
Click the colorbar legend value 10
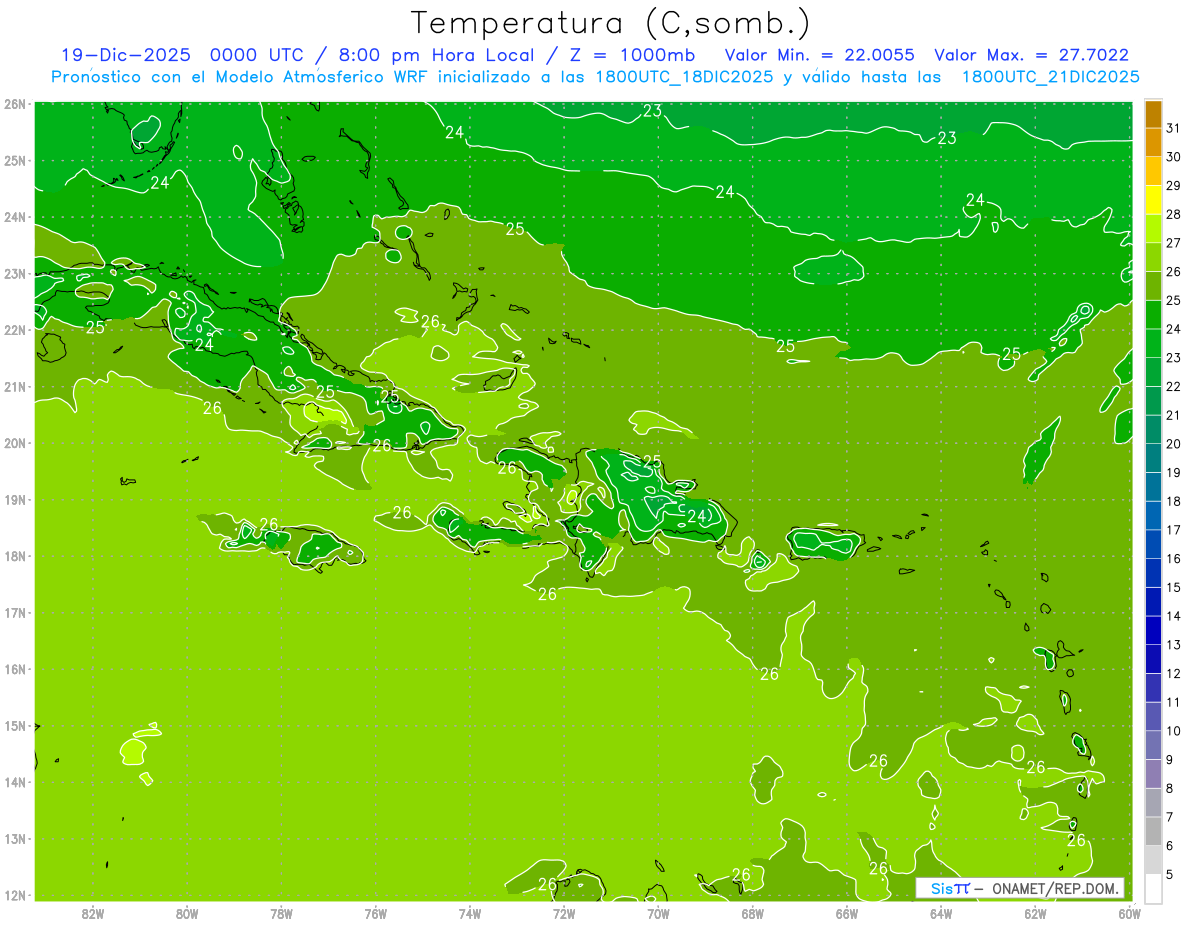coord(1174,731)
